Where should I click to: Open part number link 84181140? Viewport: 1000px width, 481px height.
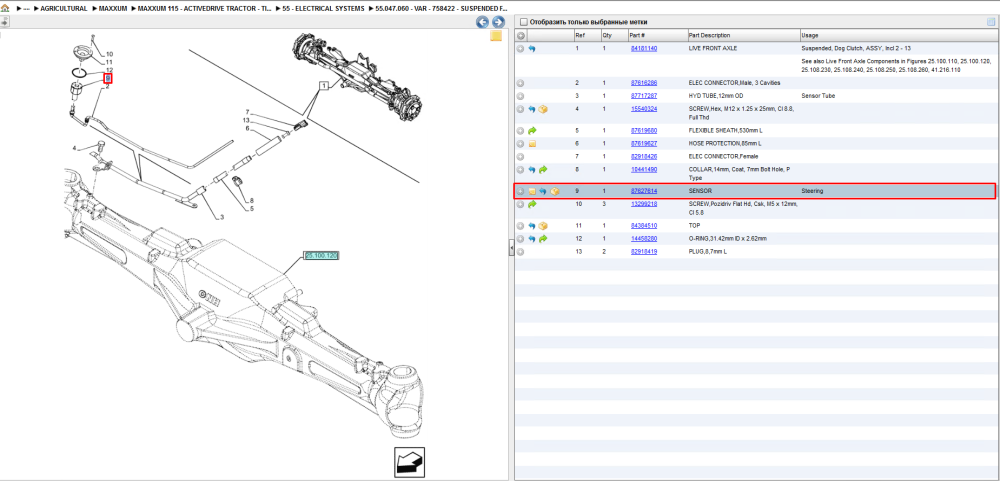644,48
